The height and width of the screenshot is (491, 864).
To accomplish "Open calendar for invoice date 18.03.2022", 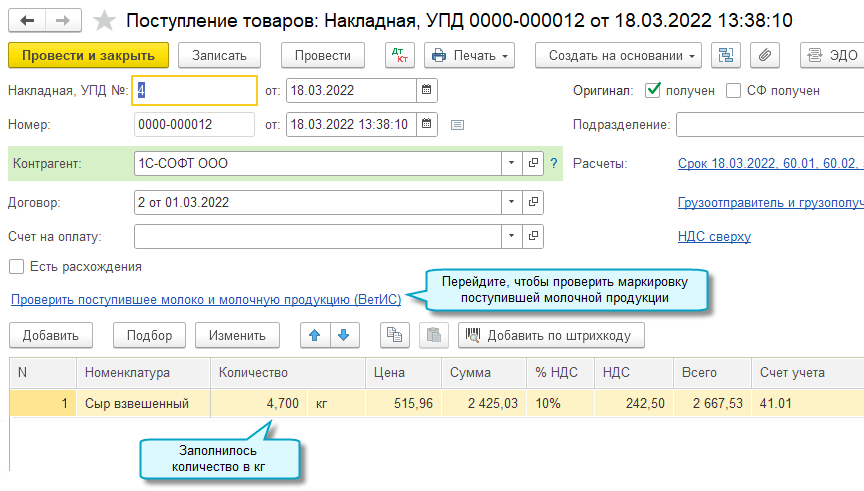I will tap(426, 90).
